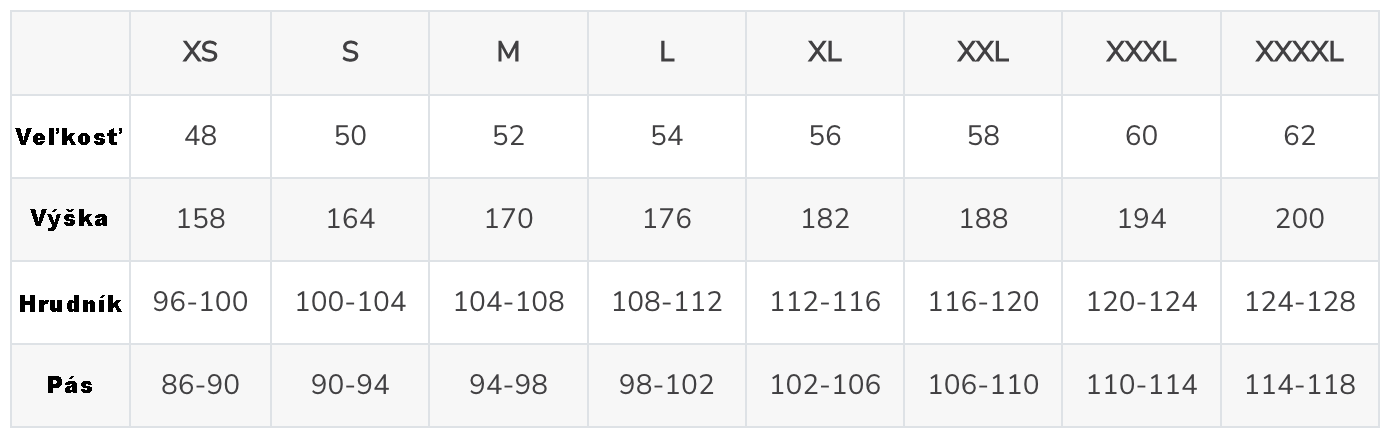Click chest range 104-108 cell
1392x434 pixels.
[x=509, y=302]
